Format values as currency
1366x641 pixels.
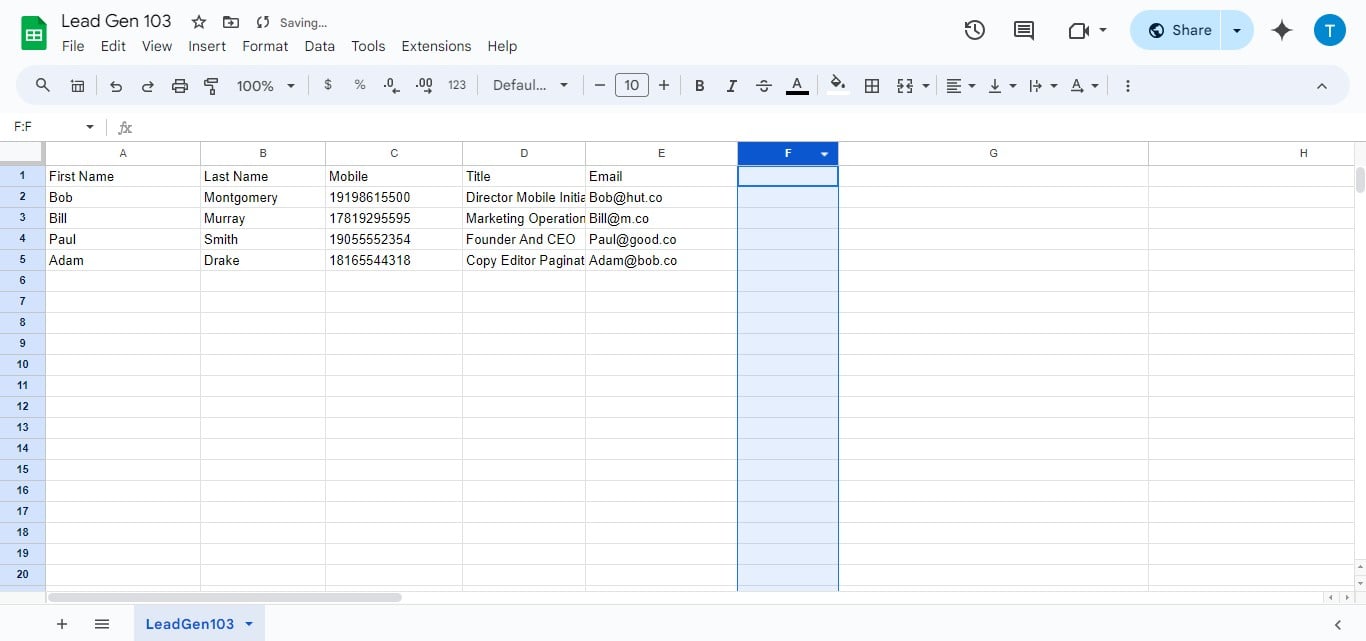(x=328, y=85)
